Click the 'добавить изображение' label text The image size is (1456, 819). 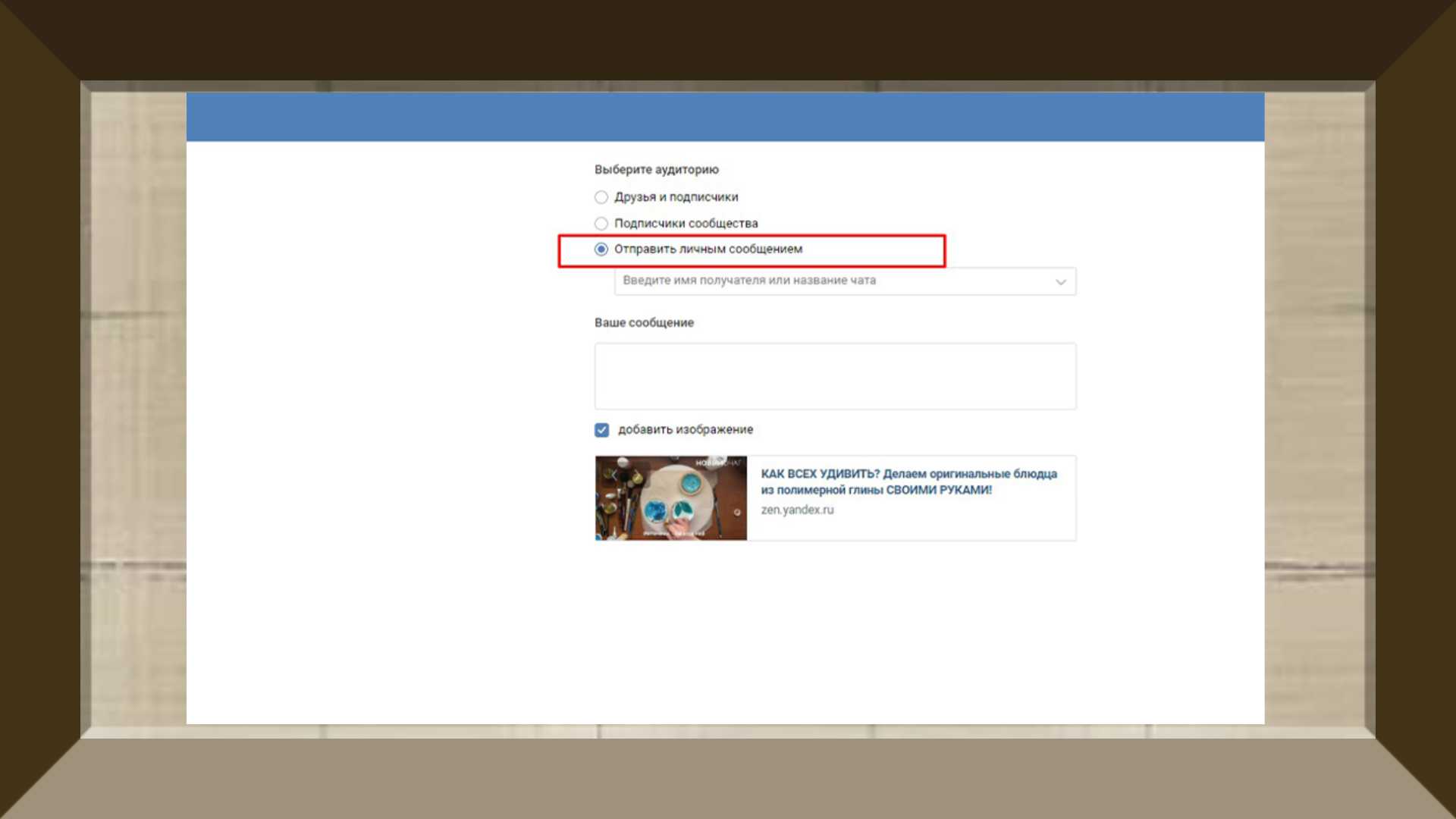tap(685, 430)
